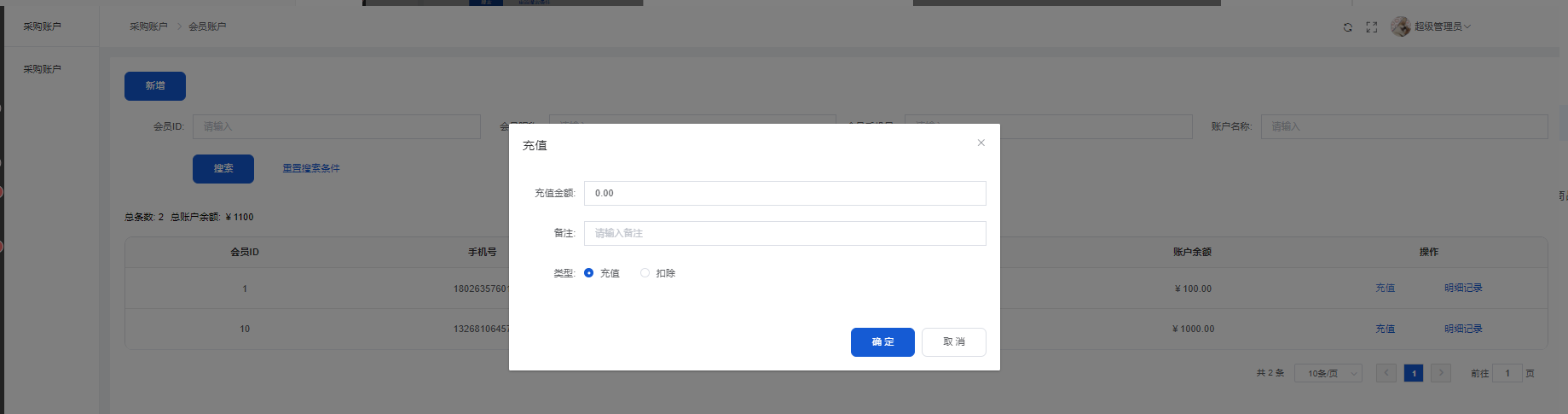Confirm recharge with 确定 button

point(882,342)
